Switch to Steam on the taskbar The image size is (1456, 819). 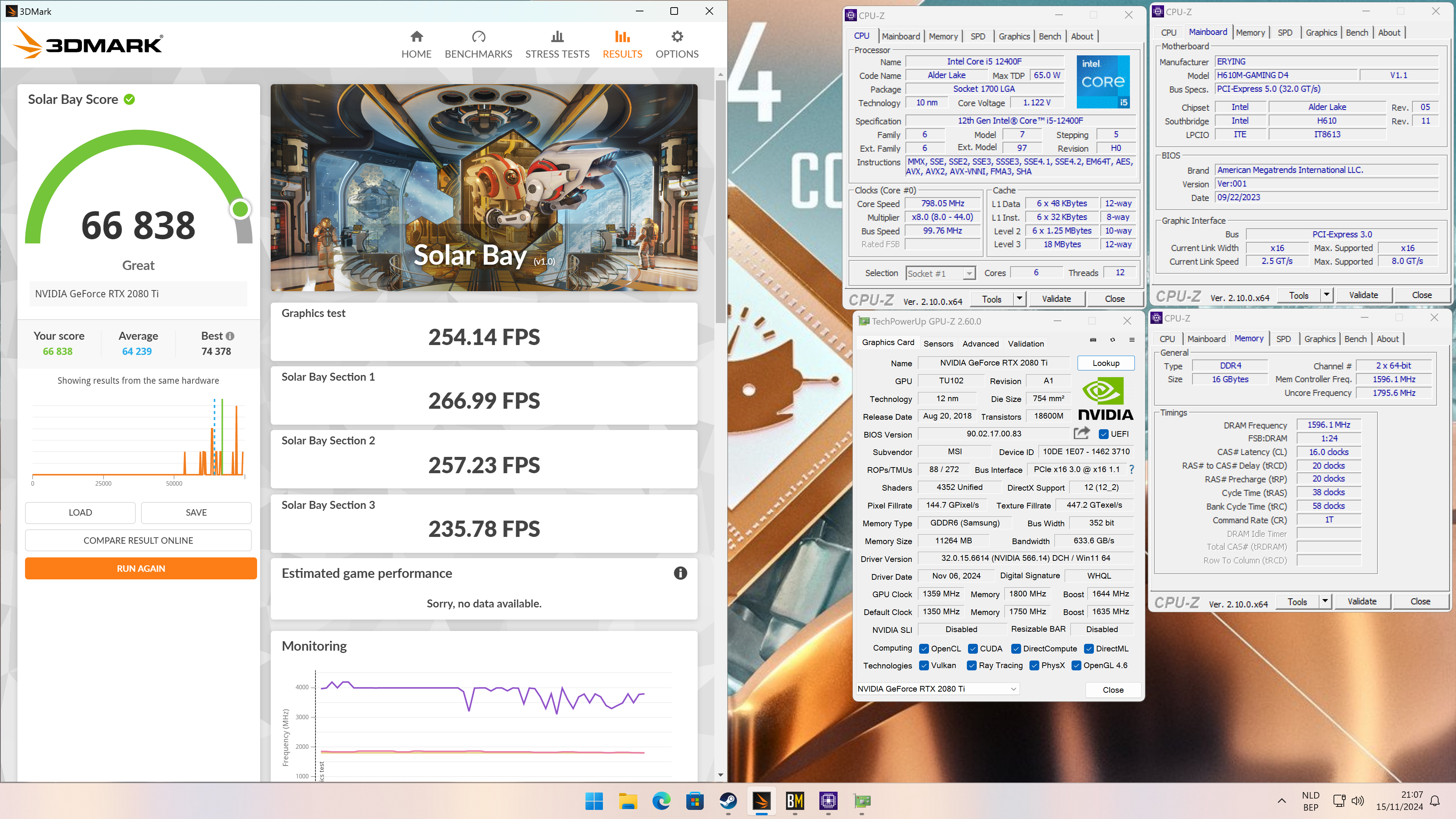pyautogui.click(x=728, y=801)
